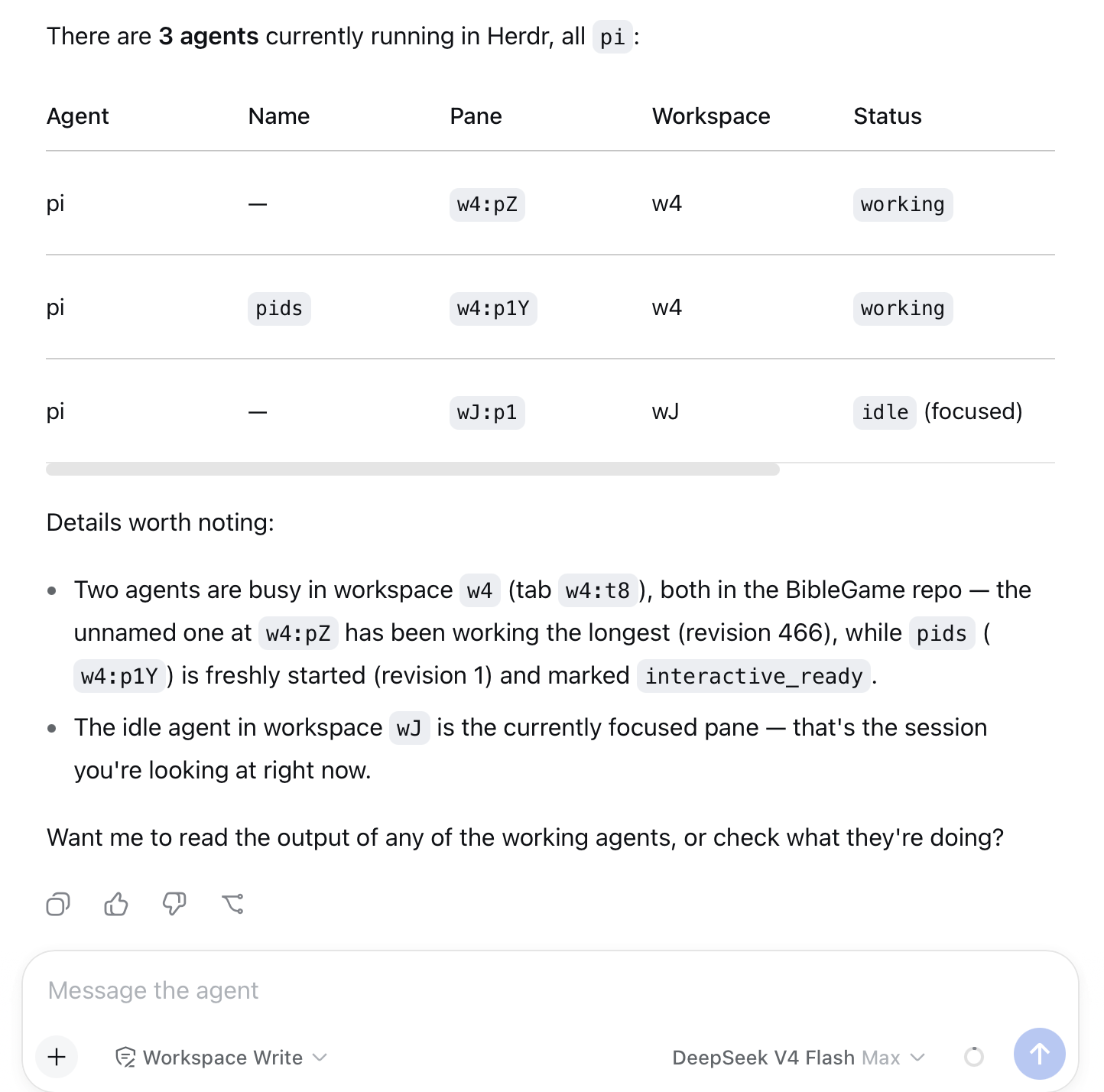Send message with the arrow button
1104x1092 pixels.
point(1039,1054)
